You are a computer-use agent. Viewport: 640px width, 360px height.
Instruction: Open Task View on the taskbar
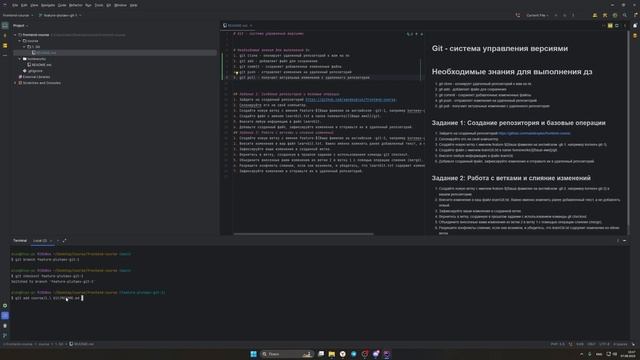pos(321,354)
